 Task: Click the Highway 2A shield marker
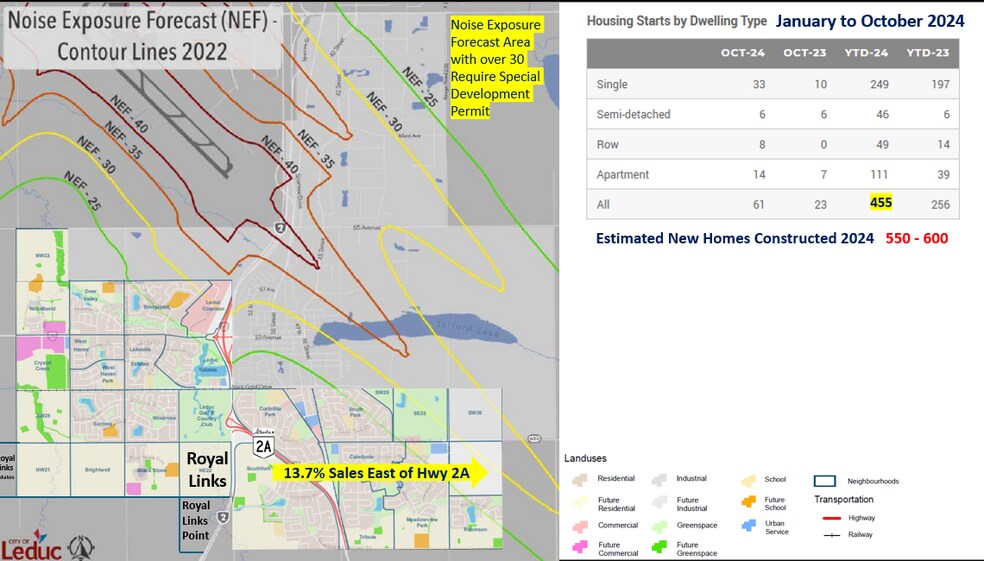[263, 444]
